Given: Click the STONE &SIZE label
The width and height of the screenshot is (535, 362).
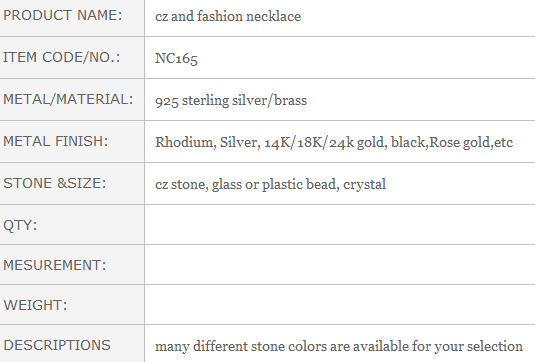Looking at the screenshot, I should (55, 184).
